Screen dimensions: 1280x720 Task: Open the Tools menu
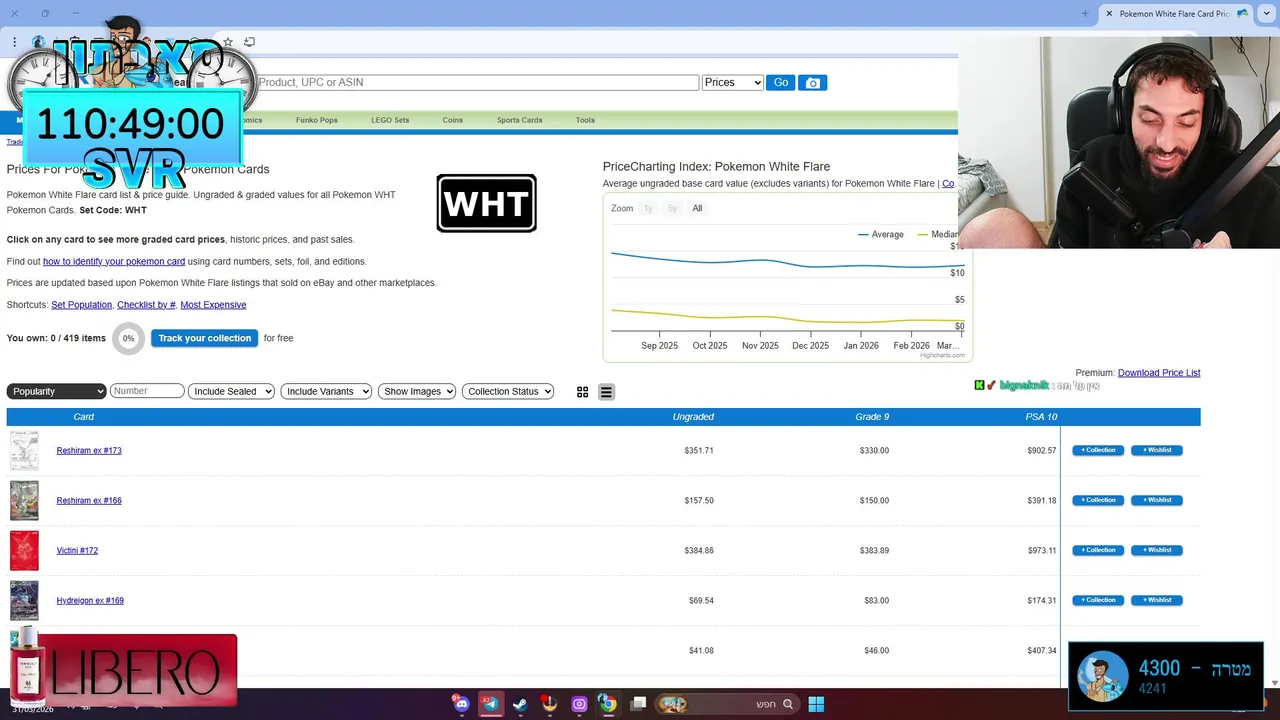coord(585,120)
